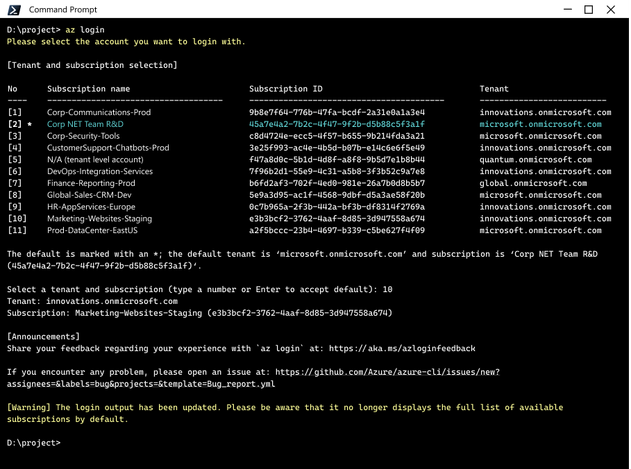Select Global-Sales-CRM-Dev subscription name
631x469 pixels.
point(89,195)
